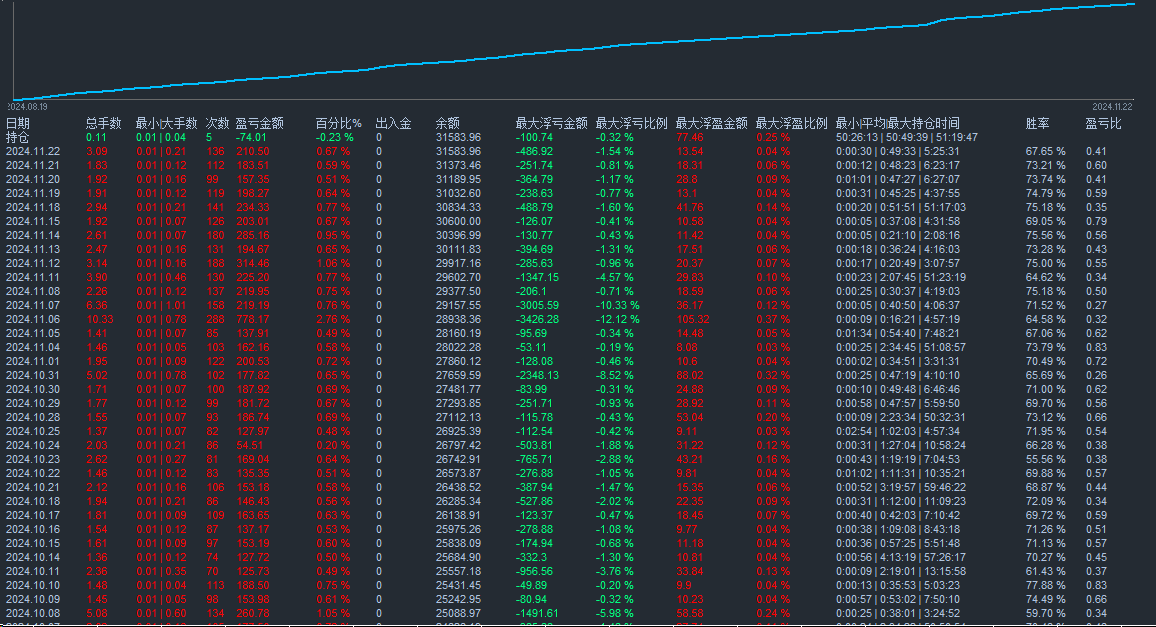The image size is (1156, 627).
Task: Click the 2024.08.19 chart start date label
Action: [x=28, y=107]
